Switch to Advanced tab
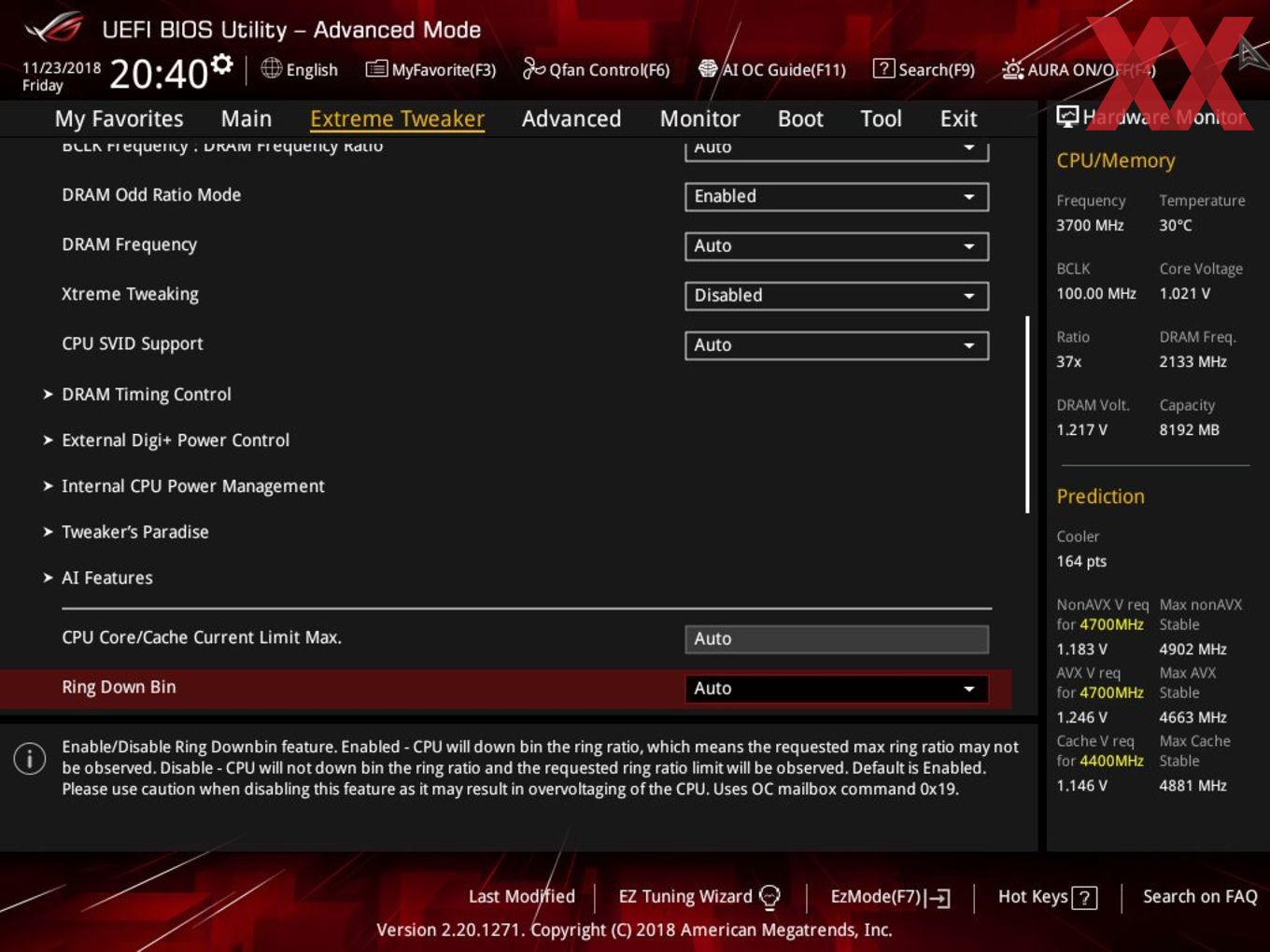Viewport: 1270px width, 952px height. [x=571, y=119]
